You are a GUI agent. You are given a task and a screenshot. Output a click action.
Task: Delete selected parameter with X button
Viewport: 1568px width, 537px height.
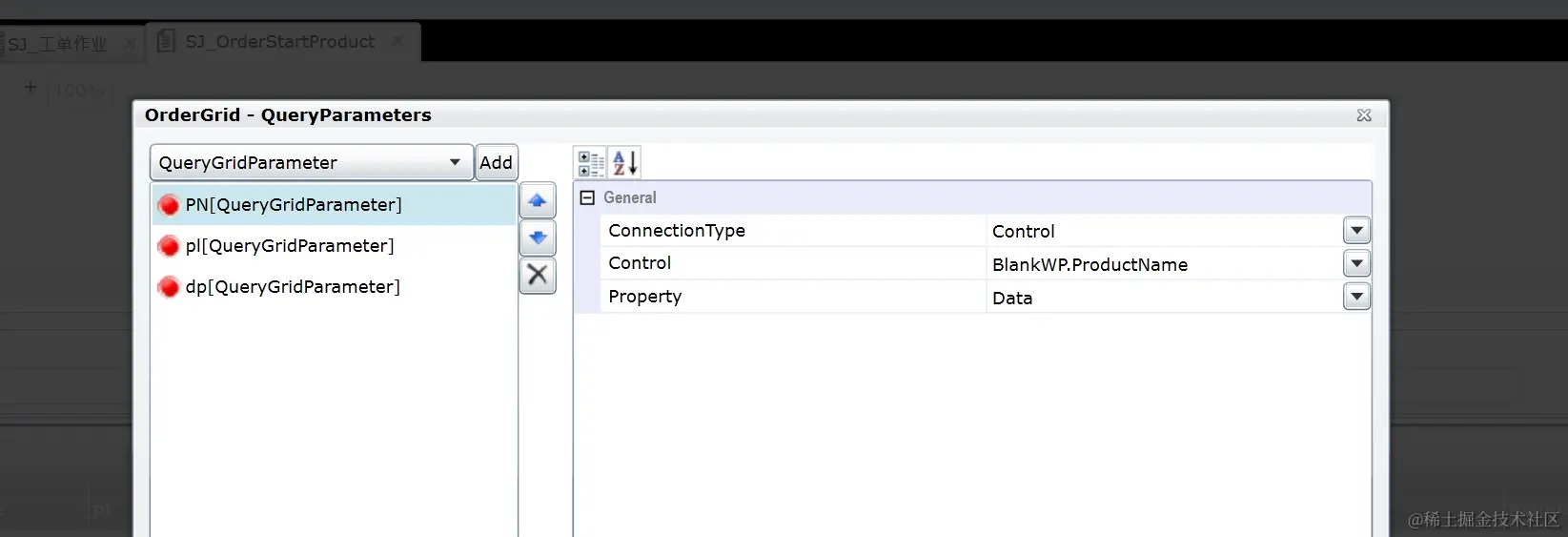538,275
